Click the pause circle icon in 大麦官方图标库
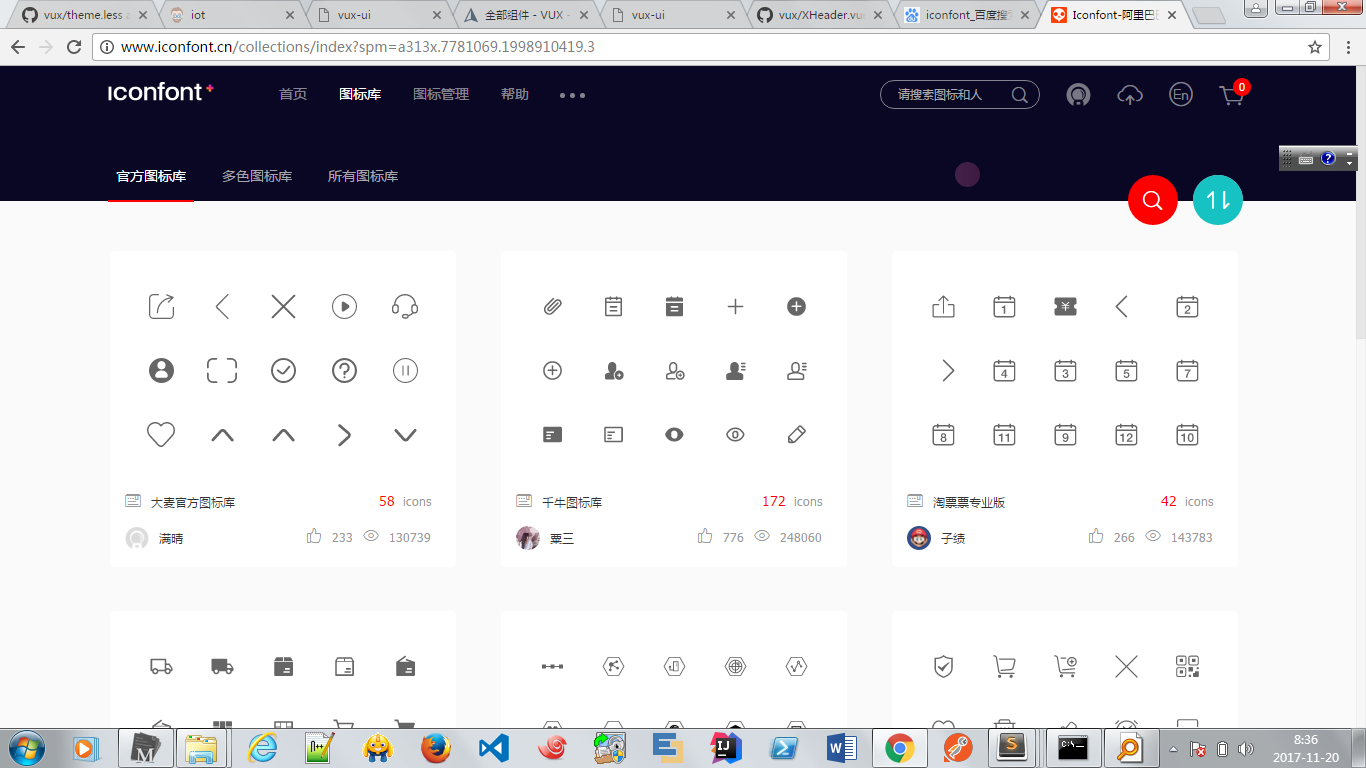 [x=405, y=370]
